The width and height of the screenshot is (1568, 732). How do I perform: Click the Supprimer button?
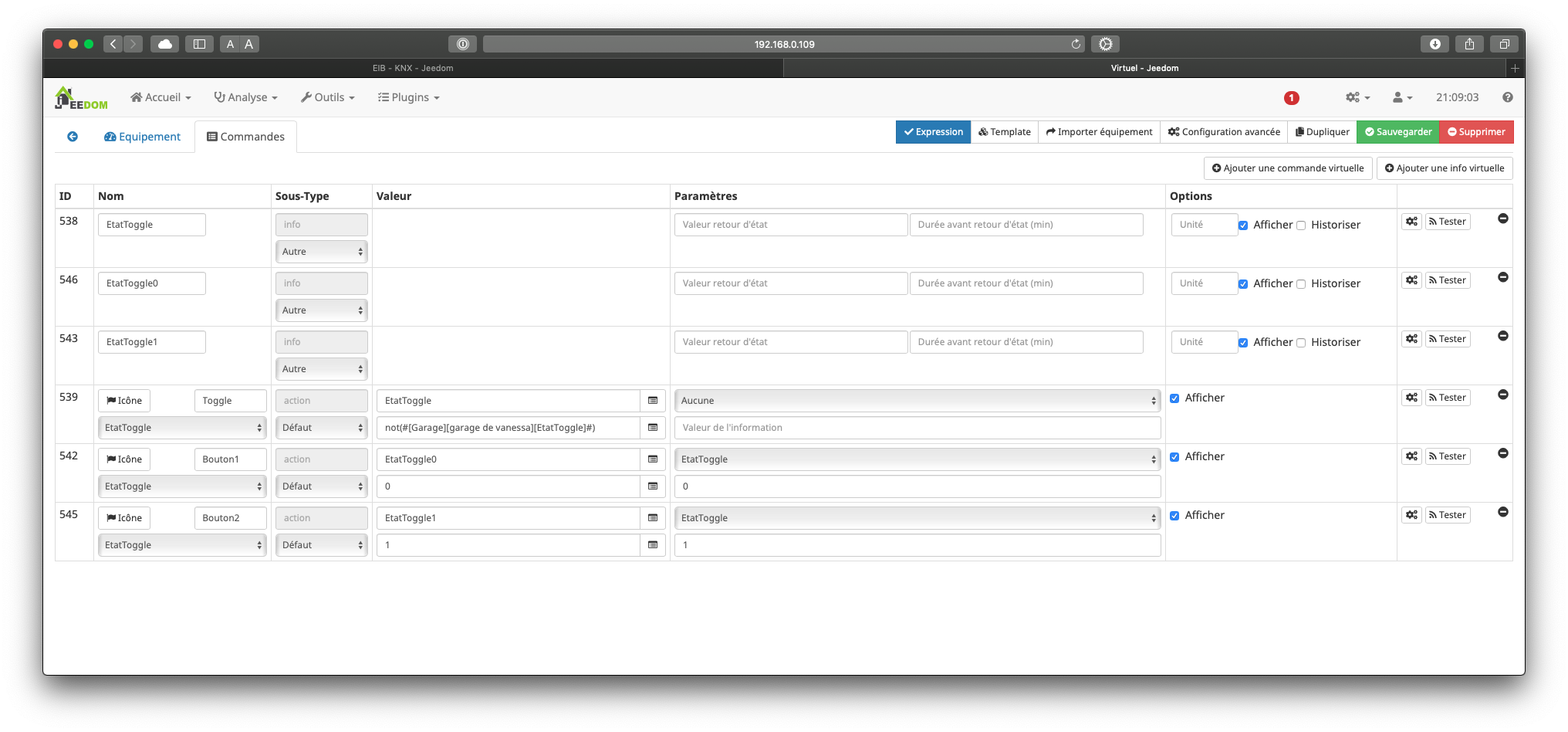tap(1476, 132)
